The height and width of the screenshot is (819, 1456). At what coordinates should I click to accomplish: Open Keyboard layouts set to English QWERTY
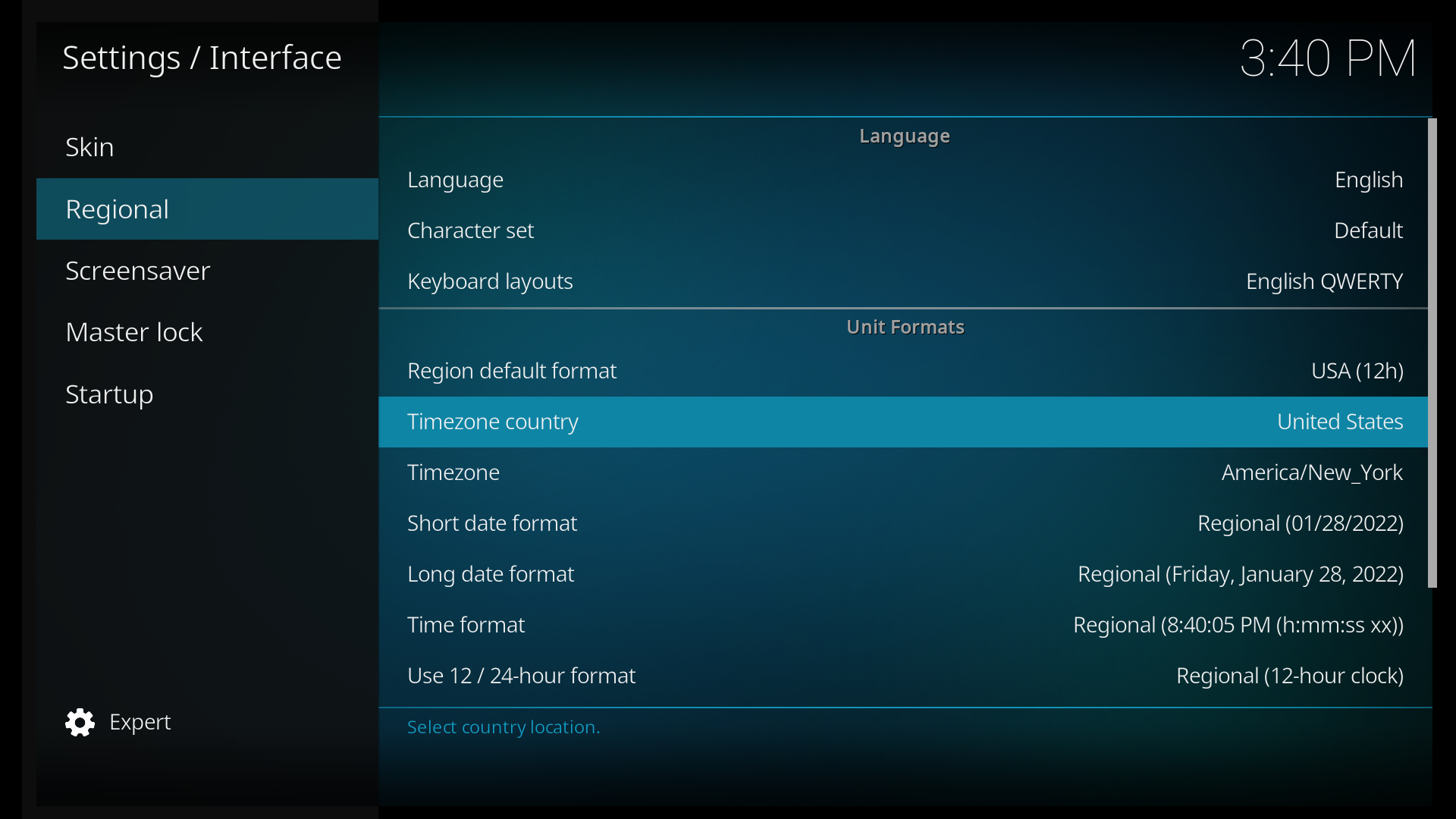click(904, 281)
